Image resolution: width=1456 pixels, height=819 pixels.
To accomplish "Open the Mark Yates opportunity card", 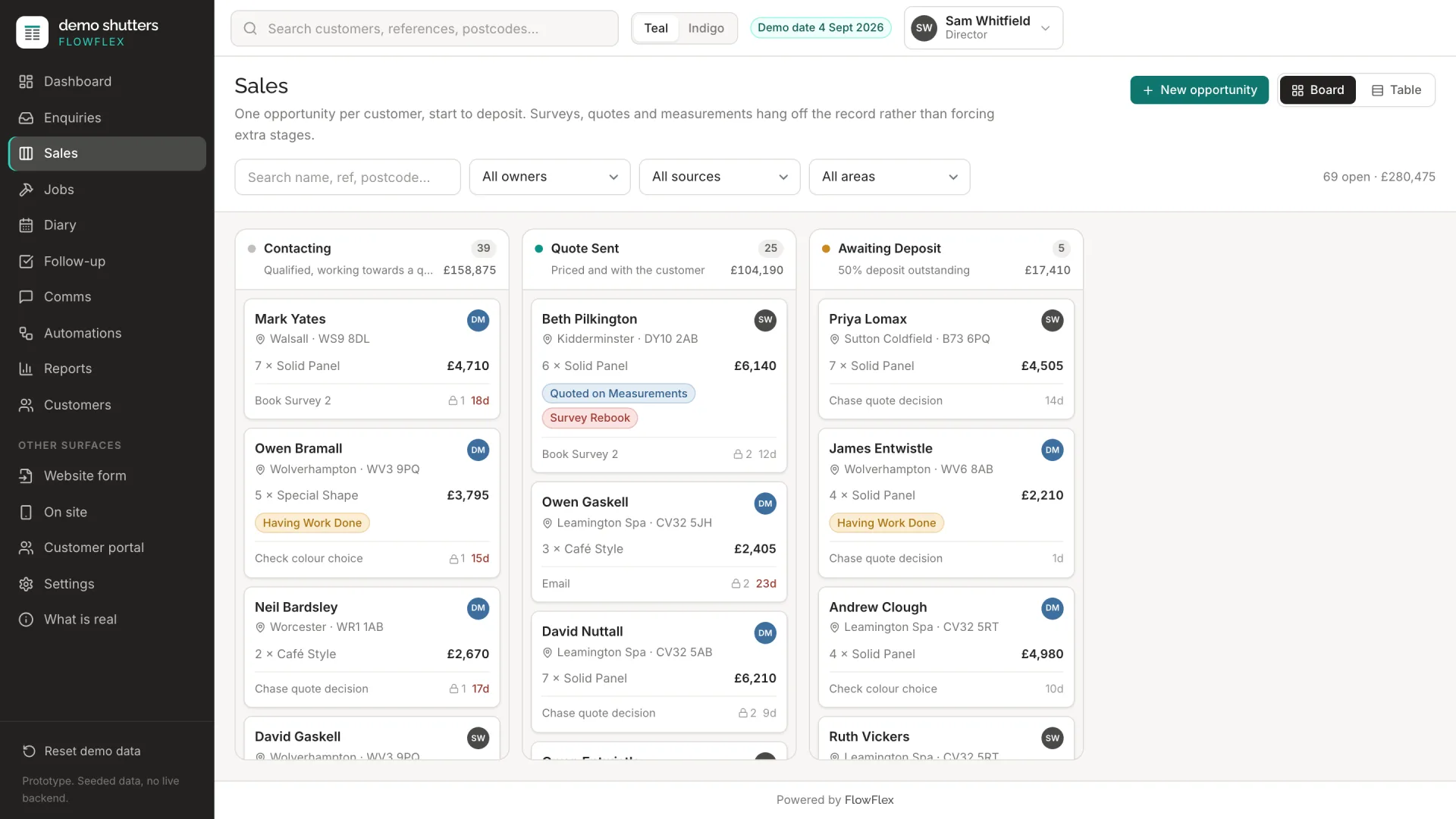I will (x=372, y=359).
